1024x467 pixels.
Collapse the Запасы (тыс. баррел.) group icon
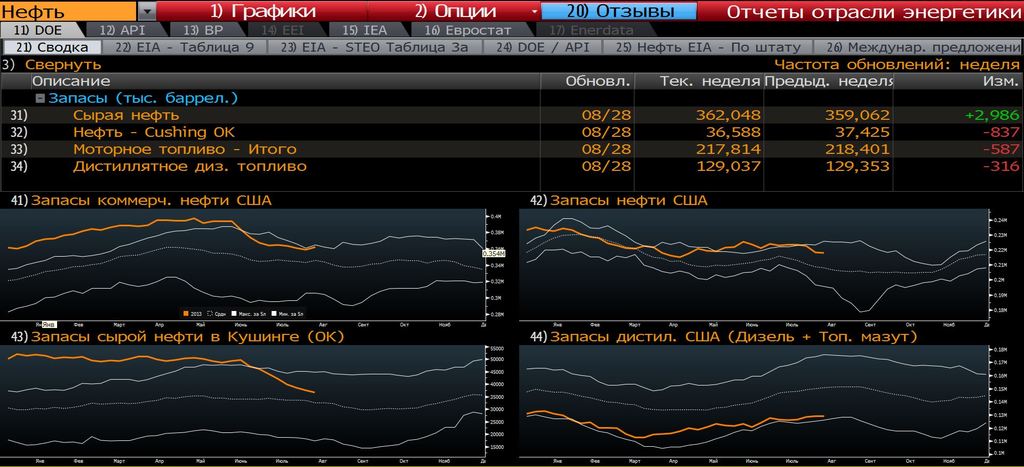[x=40, y=98]
